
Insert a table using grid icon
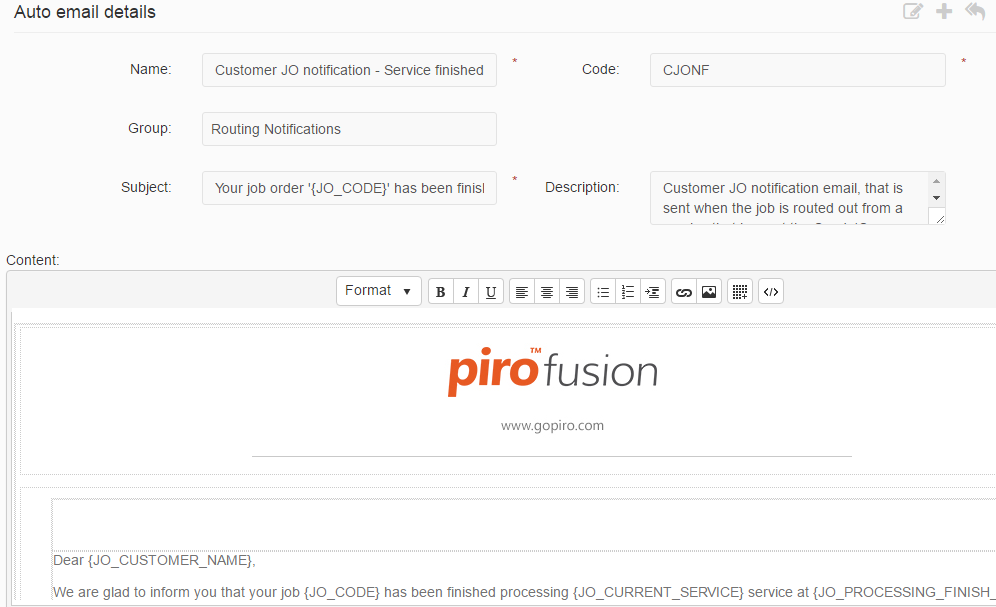click(740, 292)
